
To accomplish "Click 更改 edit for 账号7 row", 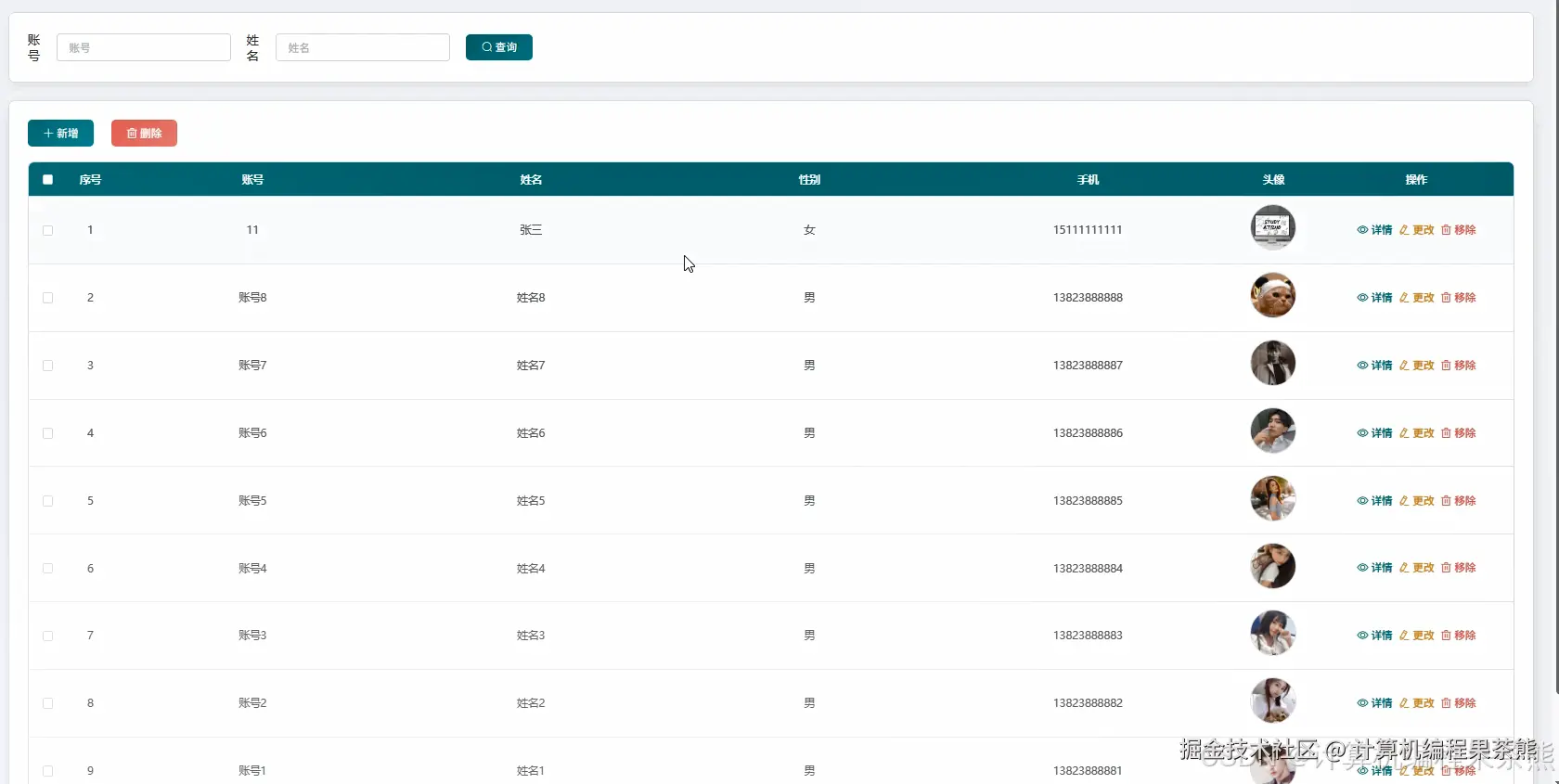I will coord(1417,366).
